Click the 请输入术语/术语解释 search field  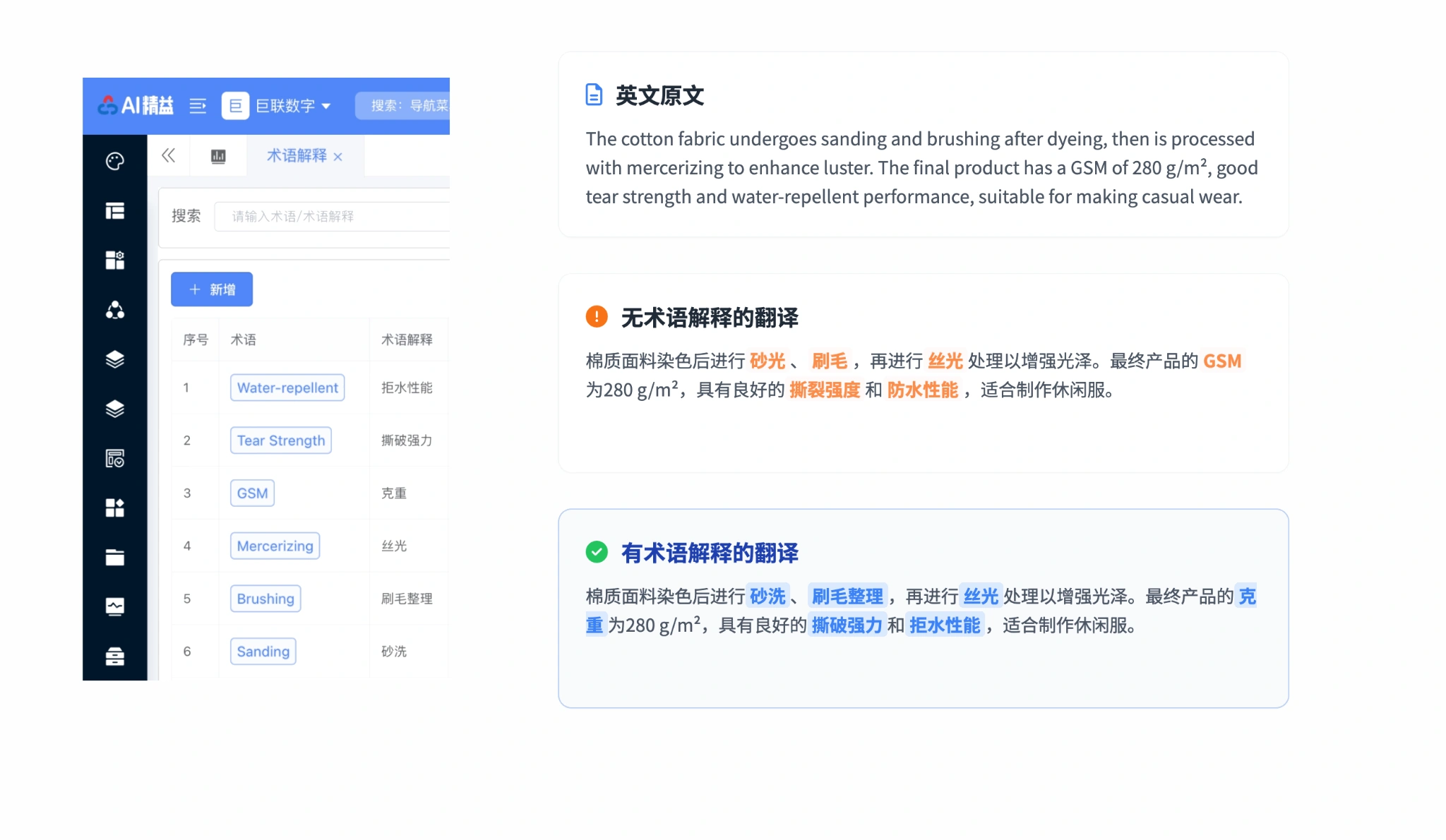tap(332, 216)
